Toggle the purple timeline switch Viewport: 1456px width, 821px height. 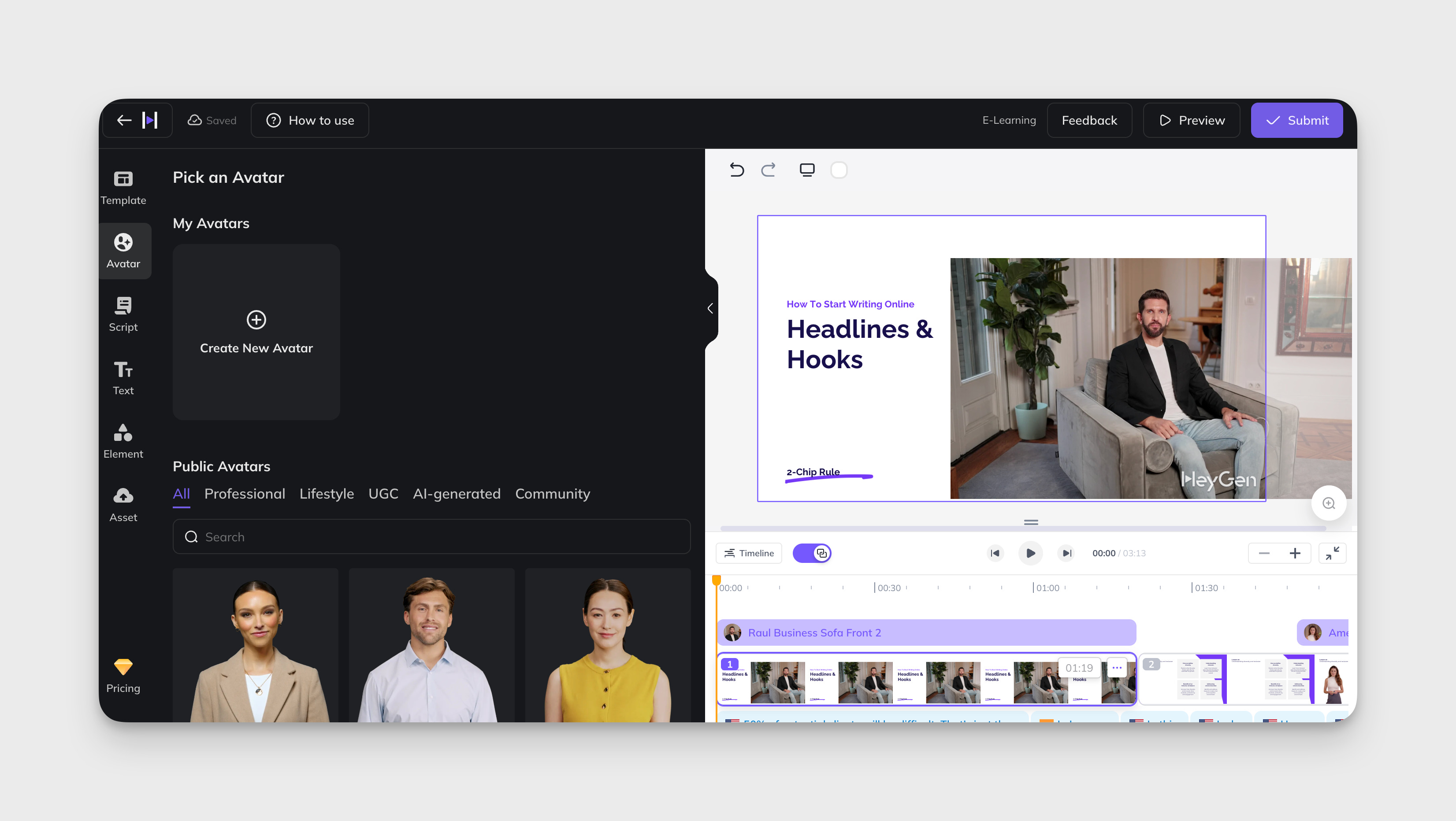[812, 553]
